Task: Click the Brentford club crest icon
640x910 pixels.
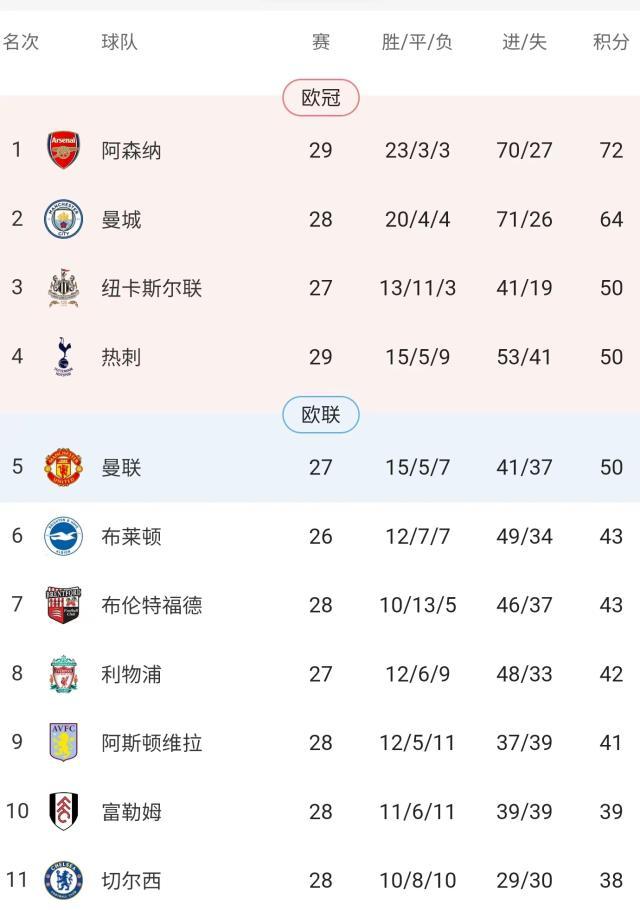Action: (63, 605)
